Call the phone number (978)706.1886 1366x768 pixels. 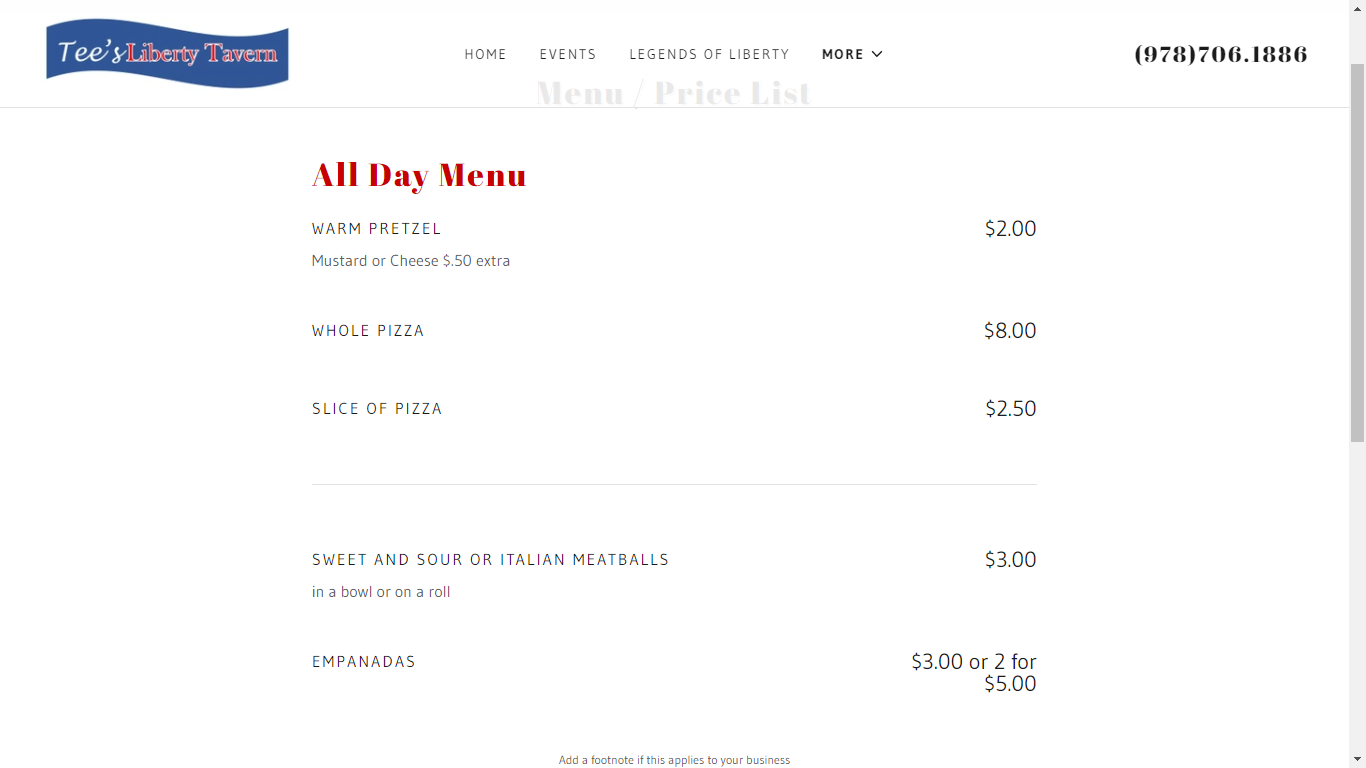click(1220, 54)
